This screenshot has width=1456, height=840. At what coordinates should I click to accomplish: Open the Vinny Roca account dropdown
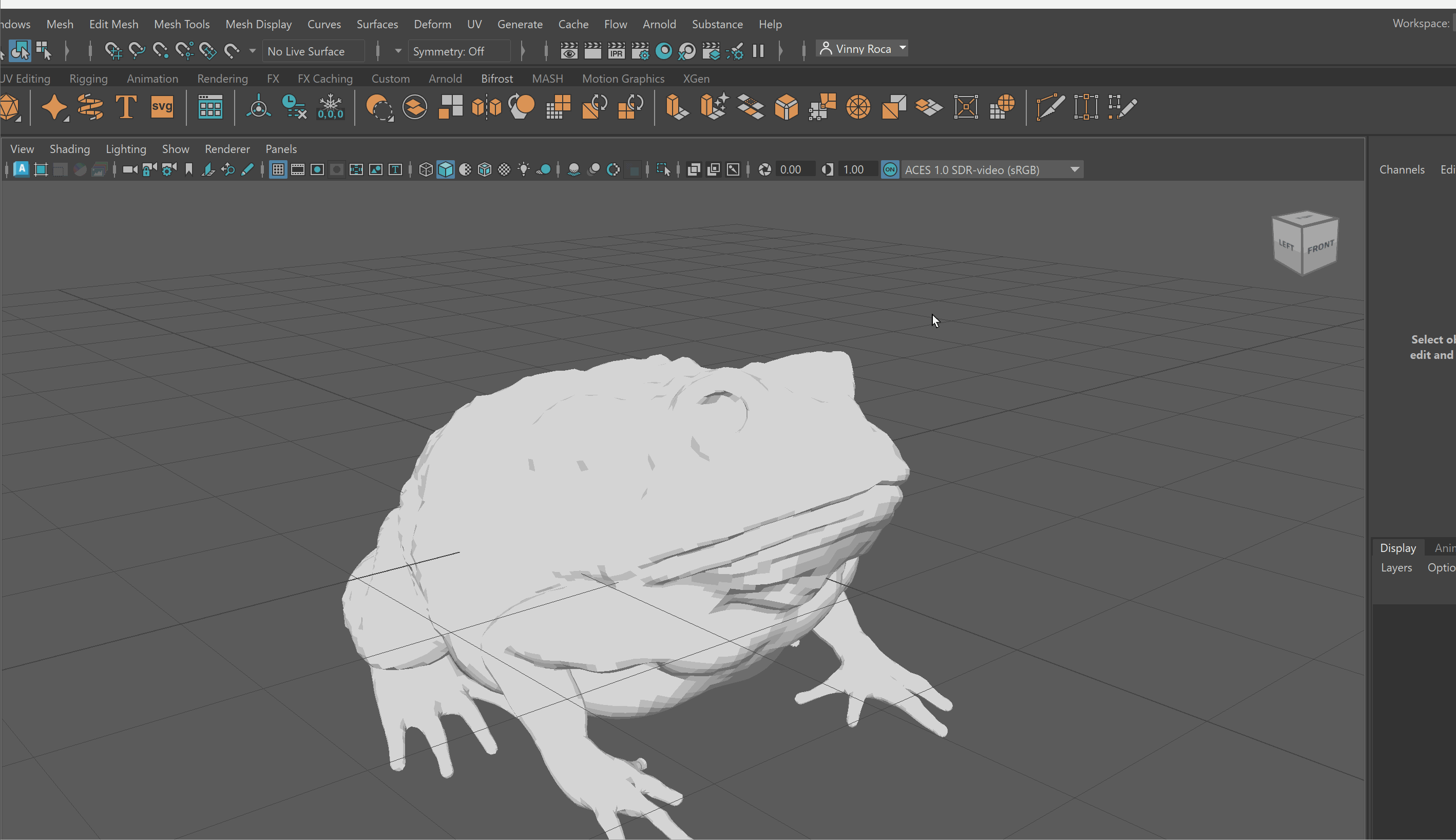(x=863, y=49)
